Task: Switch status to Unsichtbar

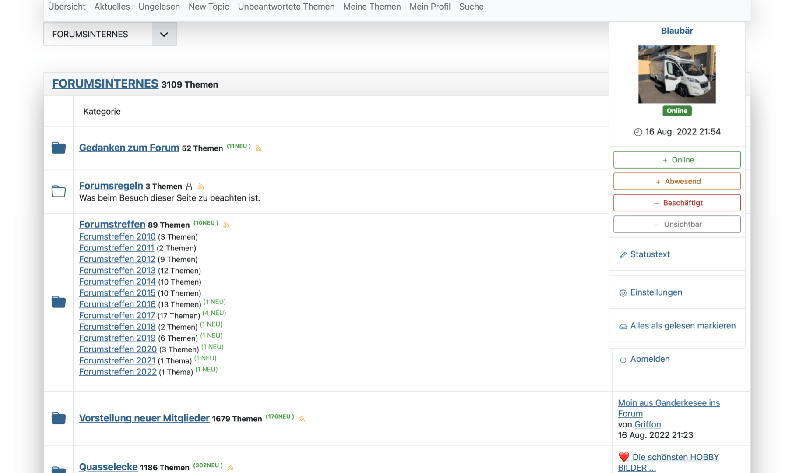Action: pyautogui.click(x=676, y=224)
